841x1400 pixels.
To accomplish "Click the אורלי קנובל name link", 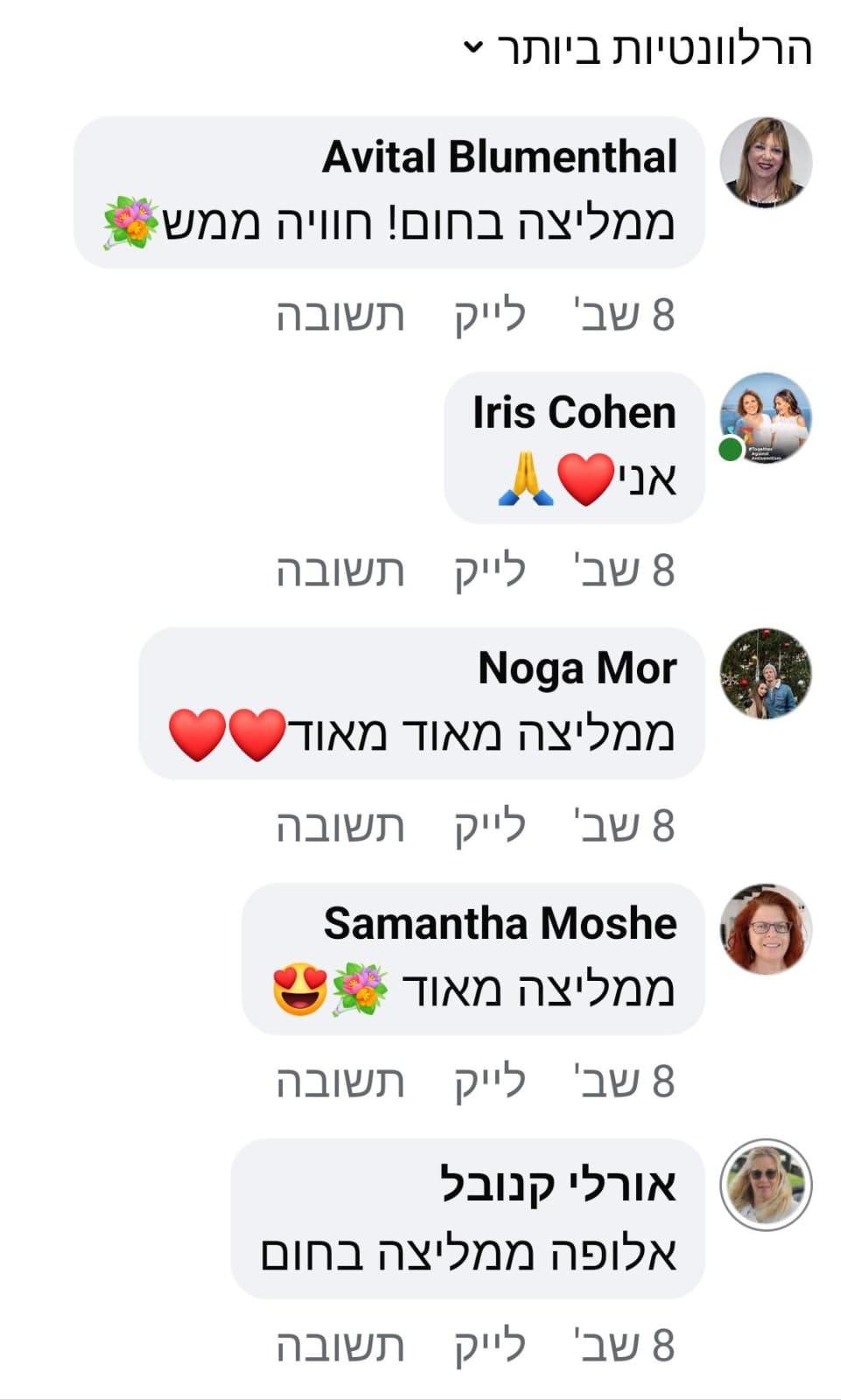I will click(x=558, y=1185).
